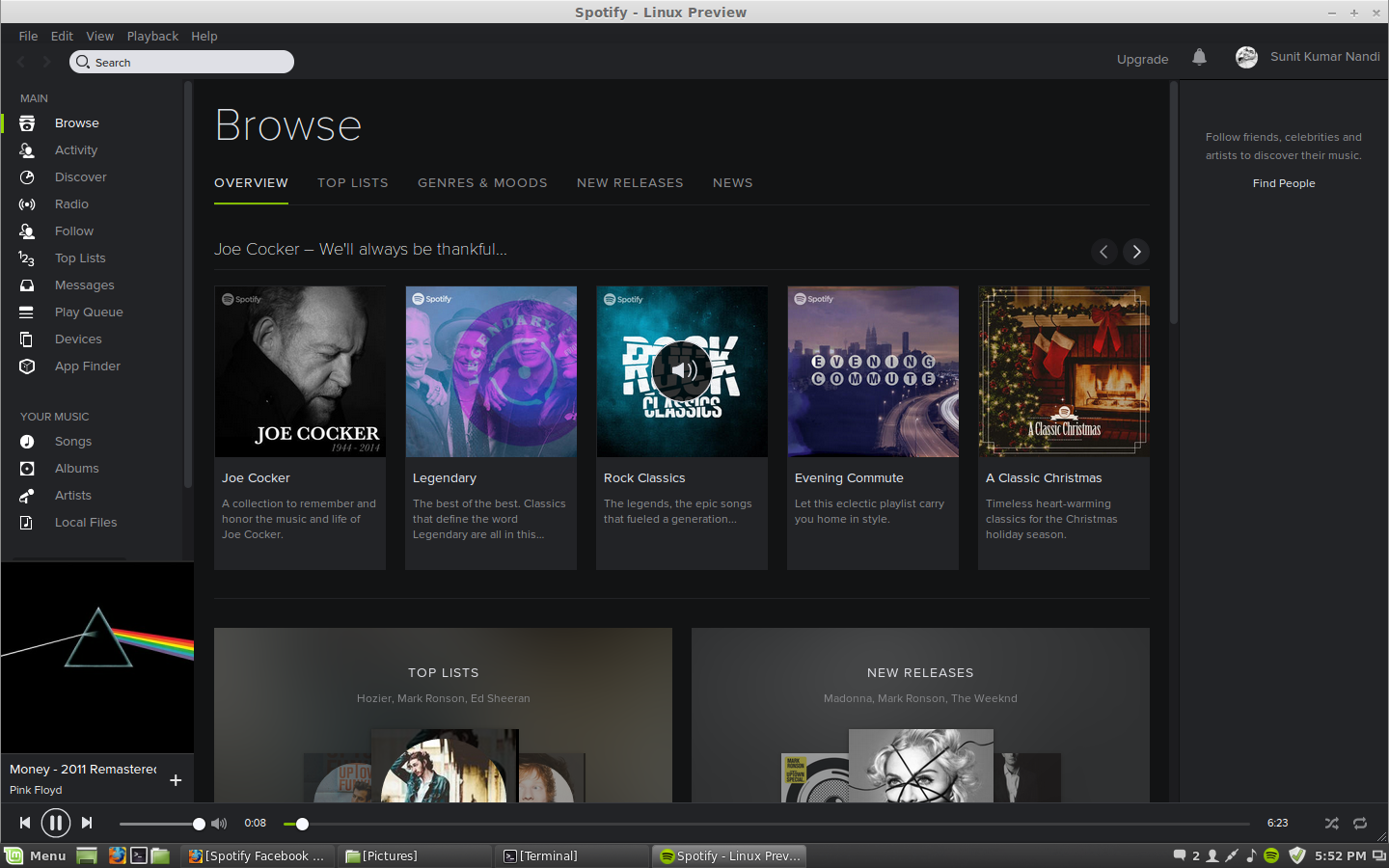Open the Legendary playlist cover
The height and width of the screenshot is (868, 1389).
point(491,371)
